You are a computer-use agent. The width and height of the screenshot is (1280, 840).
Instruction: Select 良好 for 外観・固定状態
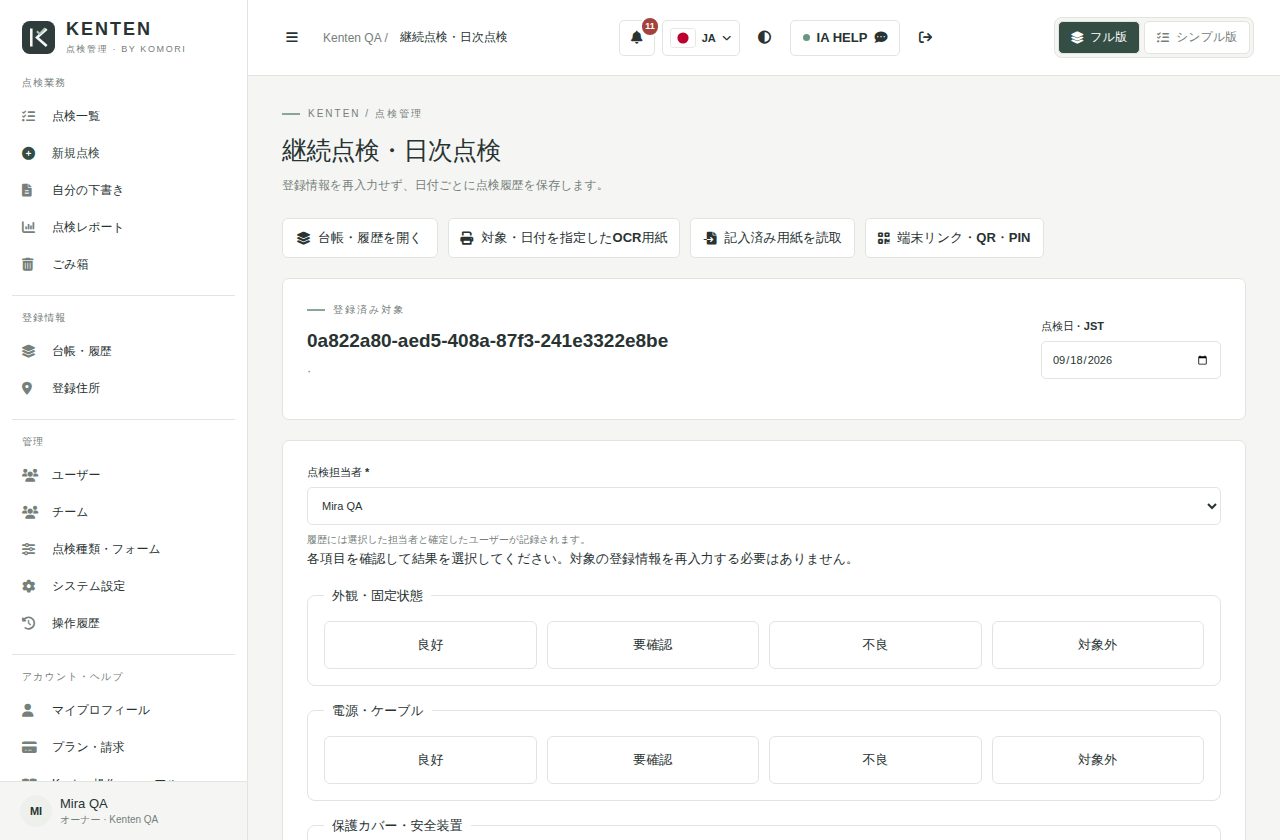pos(430,645)
